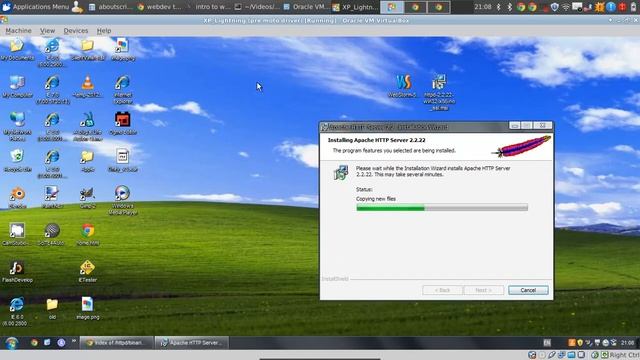
Task: Switch to 'webdev t...' window in top panel
Action: tap(160, 7)
